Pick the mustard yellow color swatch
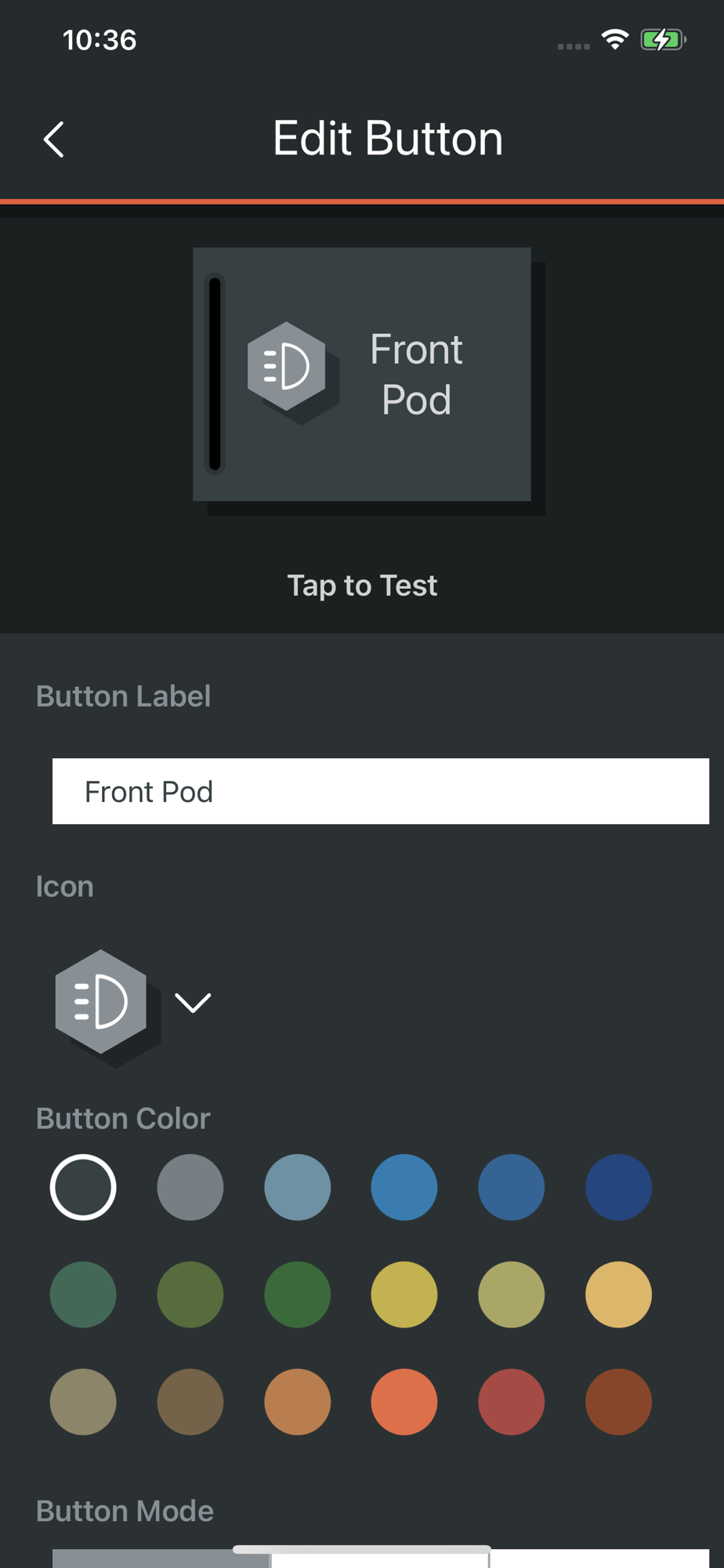Viewport: 724px width, 1568px height. 404,1294
